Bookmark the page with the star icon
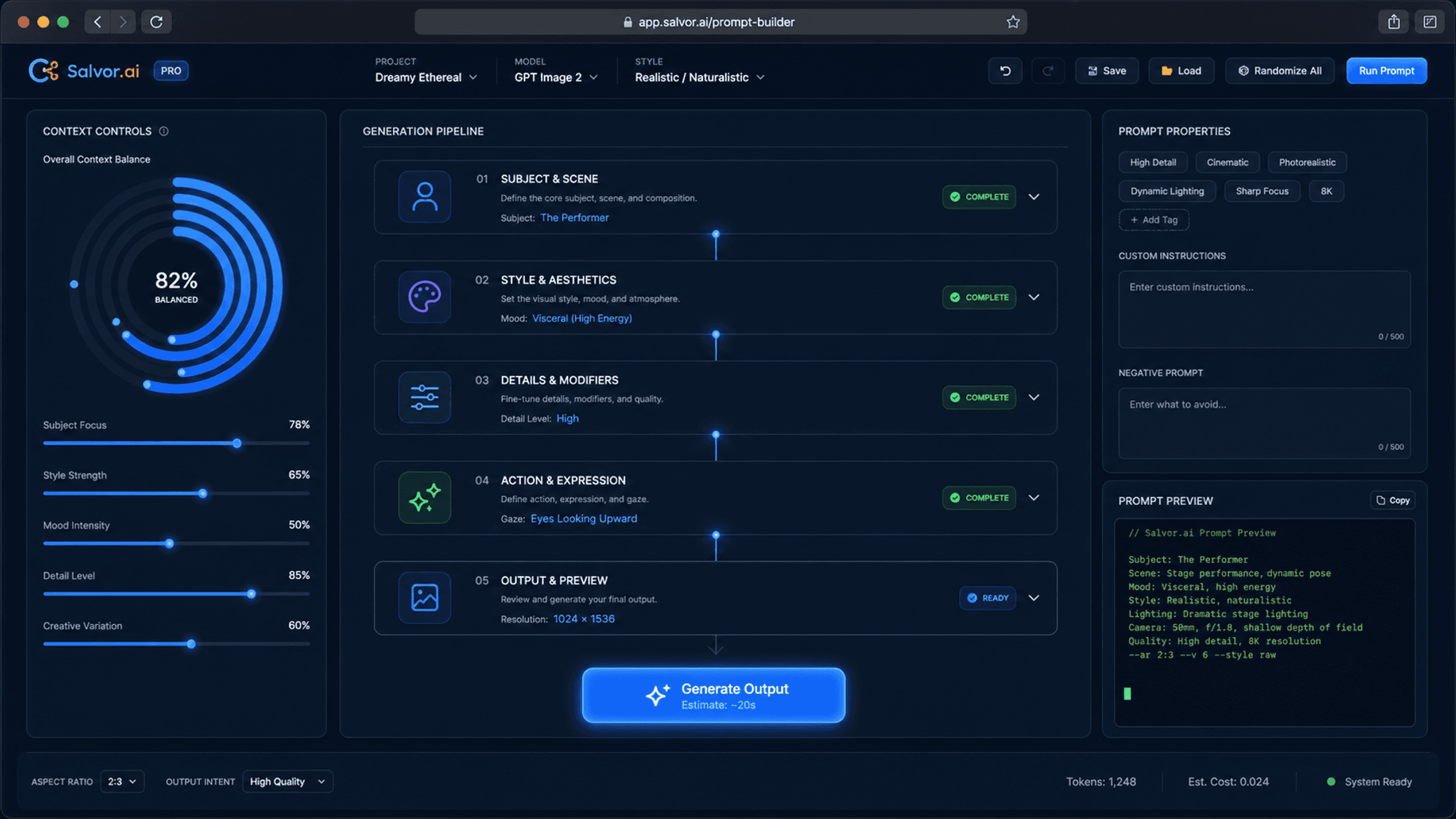The width and height of the screenshot is (1456, 819). tap(1013, 22)
